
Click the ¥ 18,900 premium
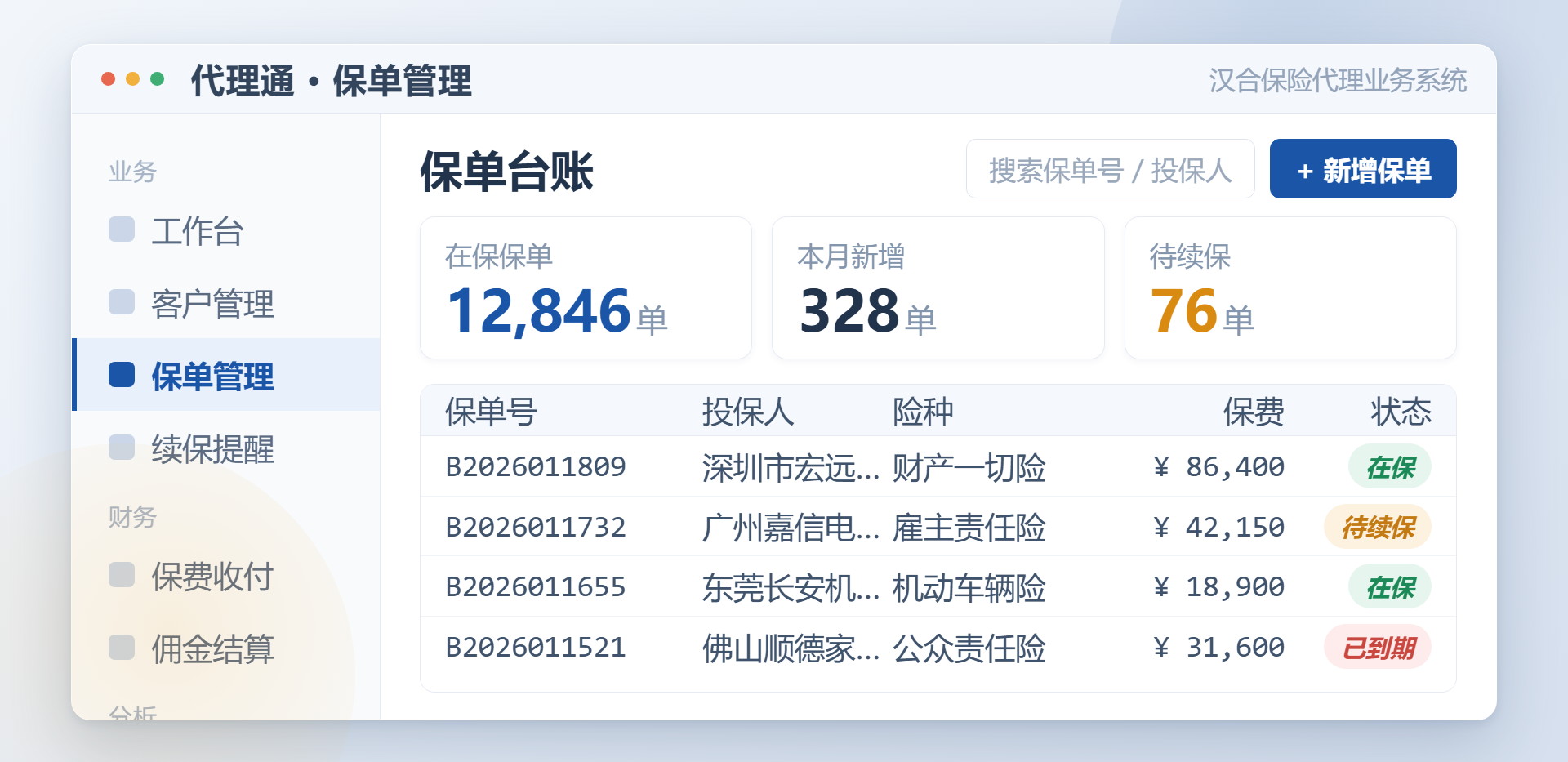tap(1218, 586)
